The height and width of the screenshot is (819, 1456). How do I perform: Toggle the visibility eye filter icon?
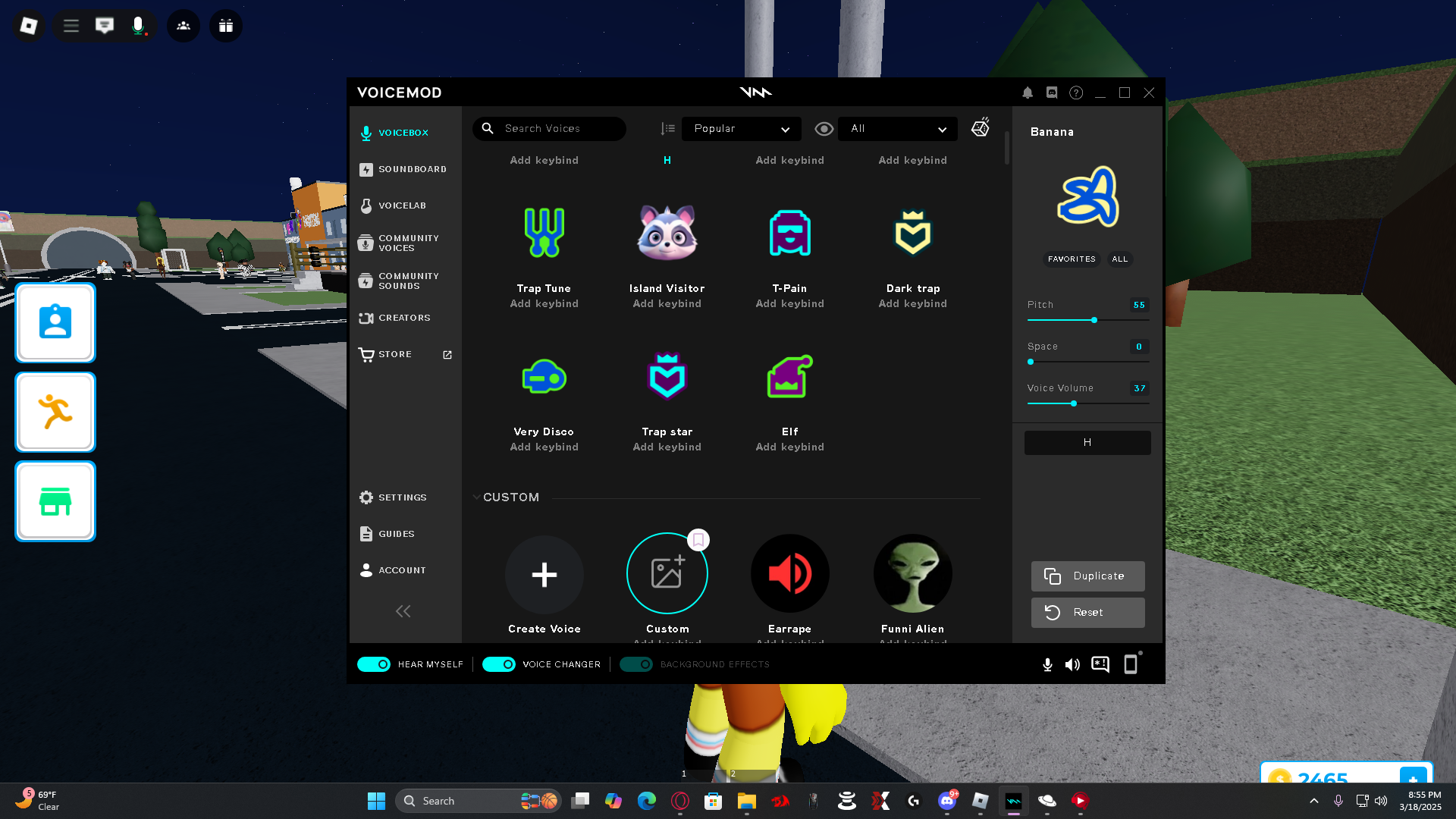pos(824,129)
